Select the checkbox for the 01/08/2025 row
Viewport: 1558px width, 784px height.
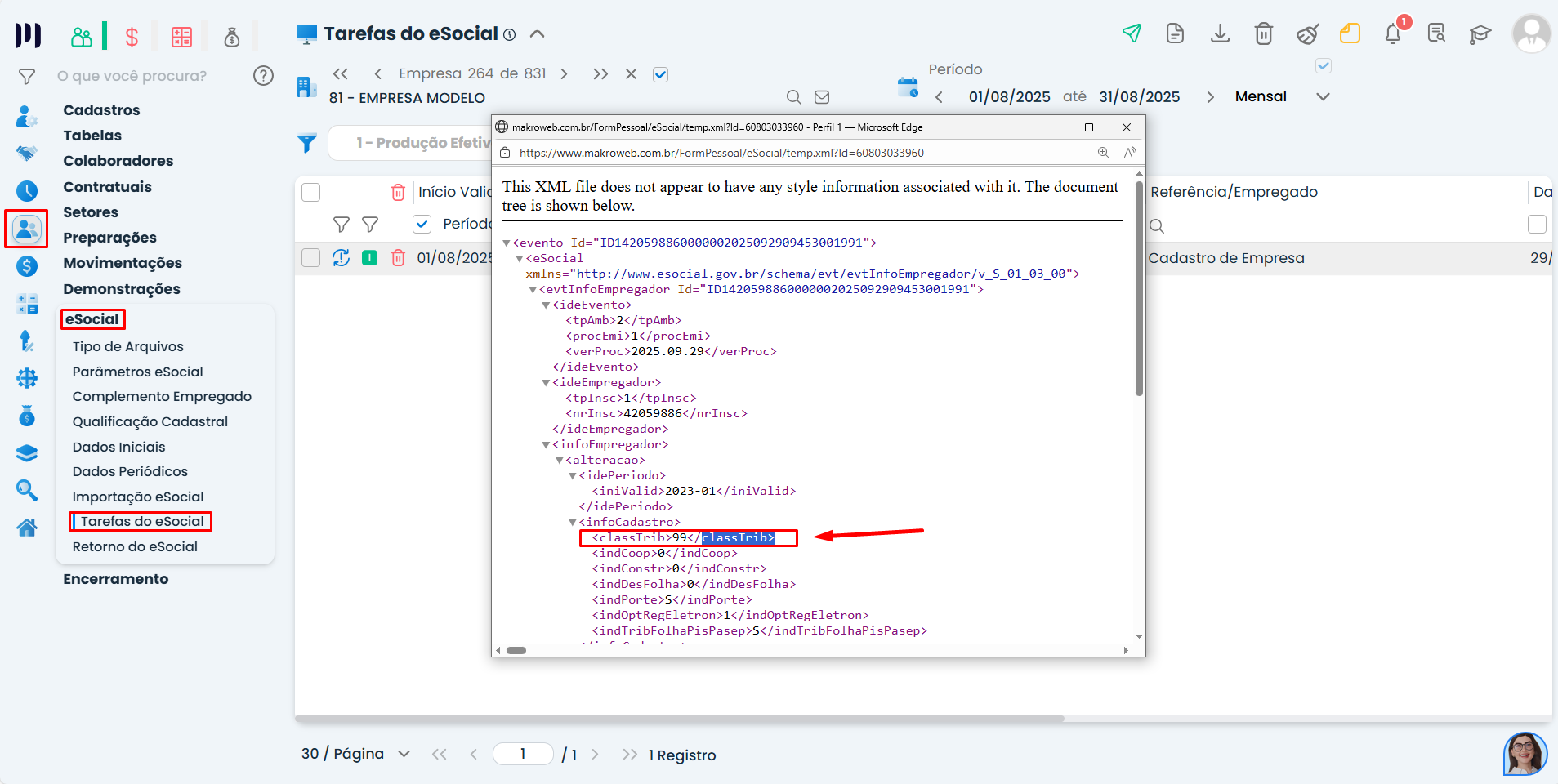click(310, 258)
